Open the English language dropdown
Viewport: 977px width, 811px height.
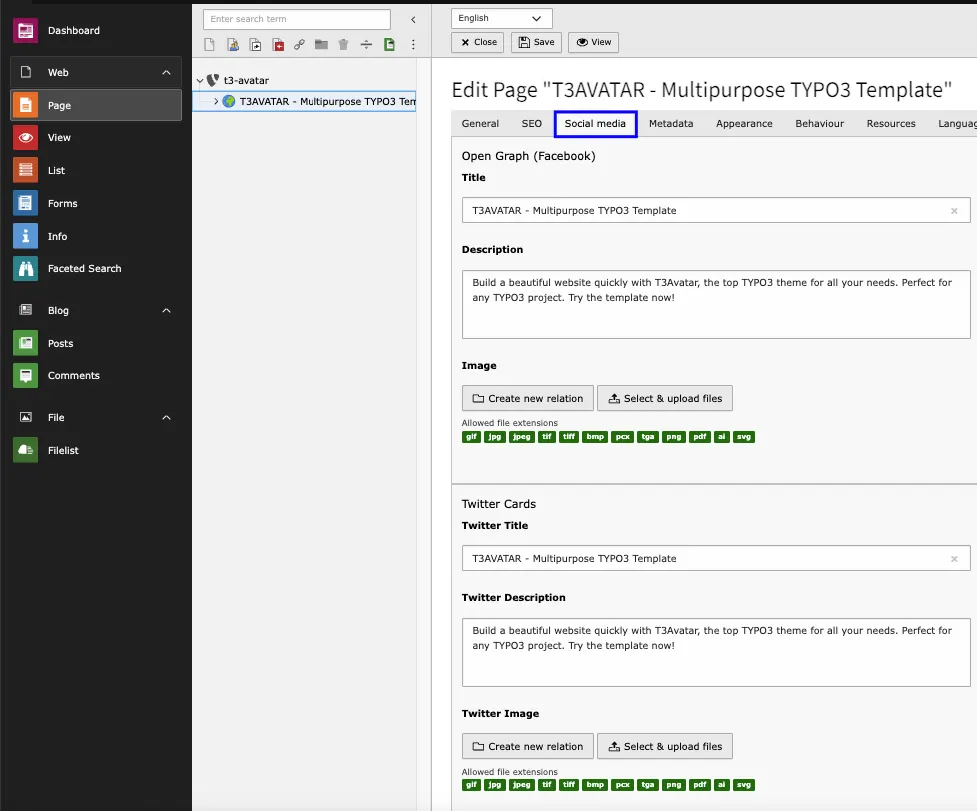pos(502,18)
